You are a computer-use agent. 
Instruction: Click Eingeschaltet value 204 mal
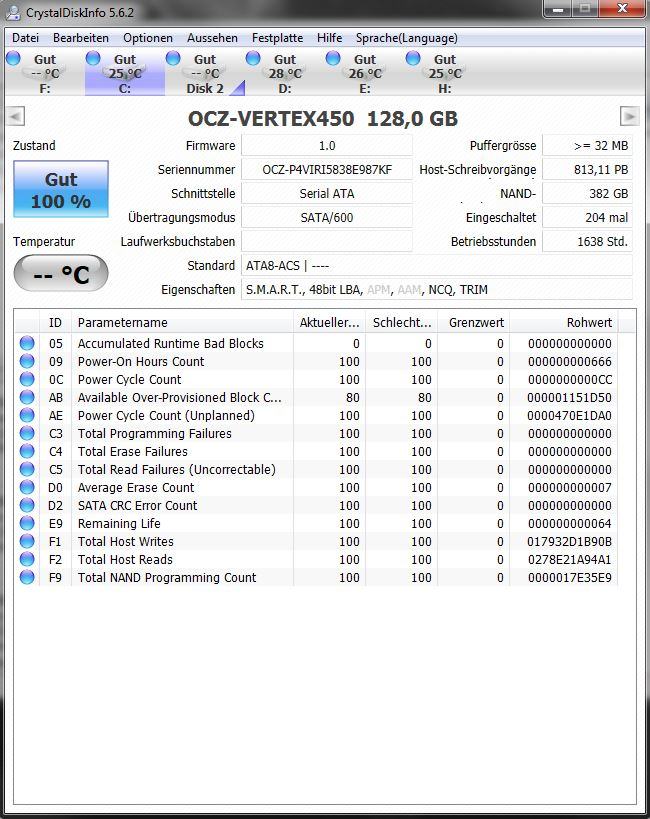(587, 218)
